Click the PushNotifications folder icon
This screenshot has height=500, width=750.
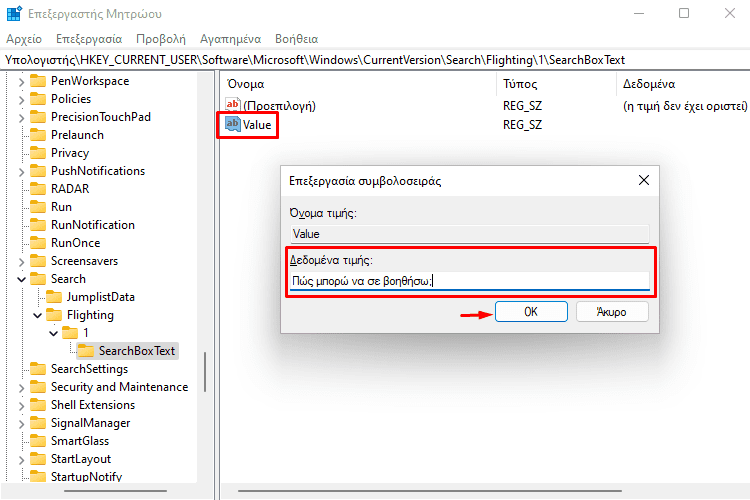click(38, 171)
